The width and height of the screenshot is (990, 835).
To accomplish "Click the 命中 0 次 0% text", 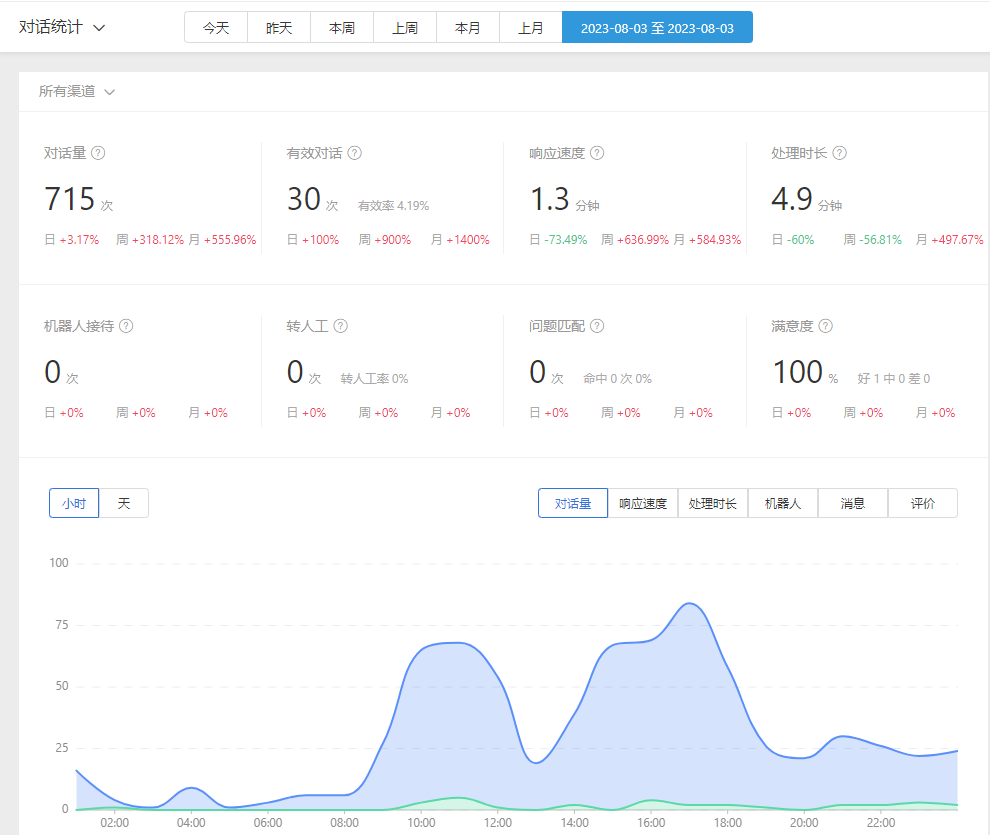I will coord(617,379).
